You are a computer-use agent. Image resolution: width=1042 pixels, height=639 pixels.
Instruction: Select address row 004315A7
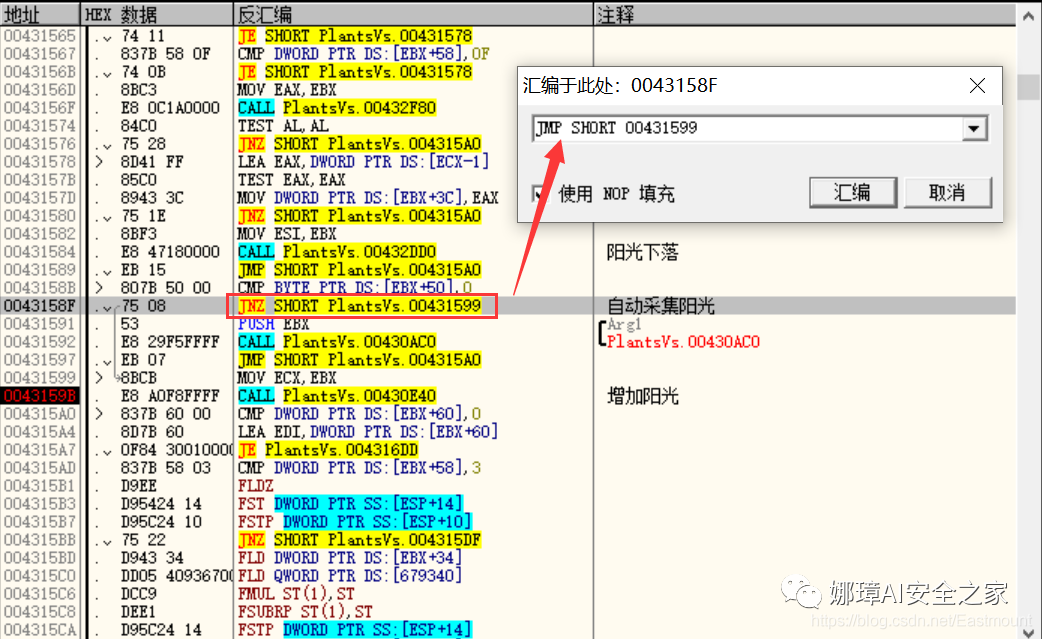40,450
